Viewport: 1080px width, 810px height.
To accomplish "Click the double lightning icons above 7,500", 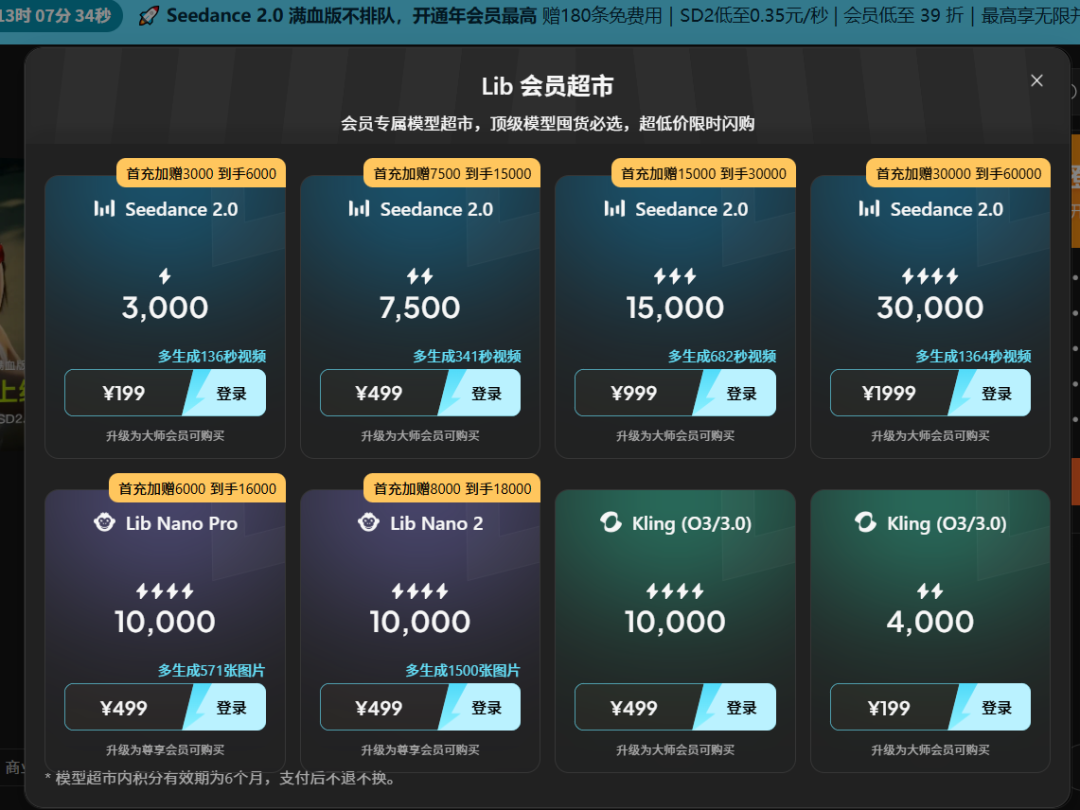I will tap(419, 276).
